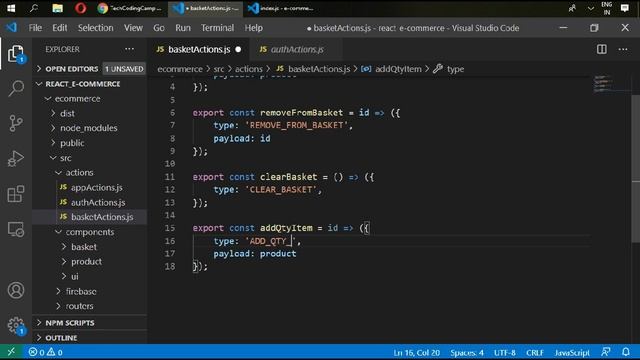Switch to the Chrome taskbar window

point(130,8)
